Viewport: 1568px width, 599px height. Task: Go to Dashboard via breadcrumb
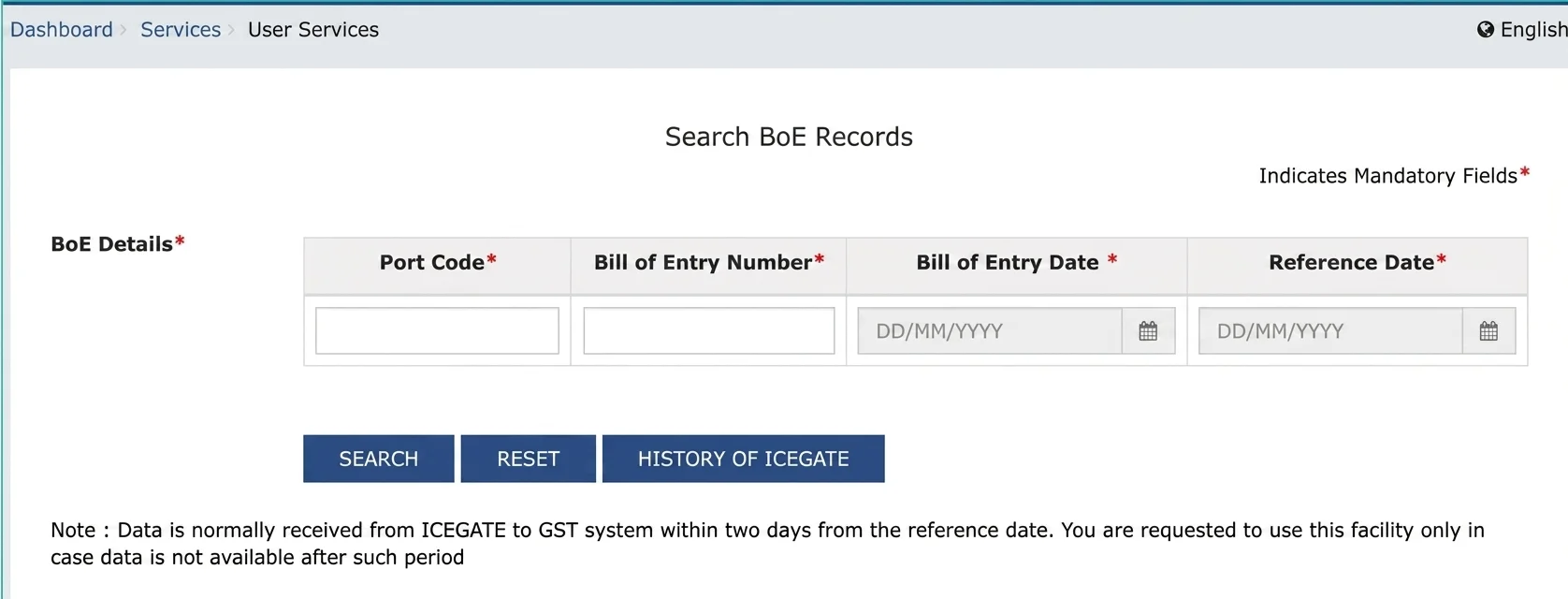pos(62,30)
